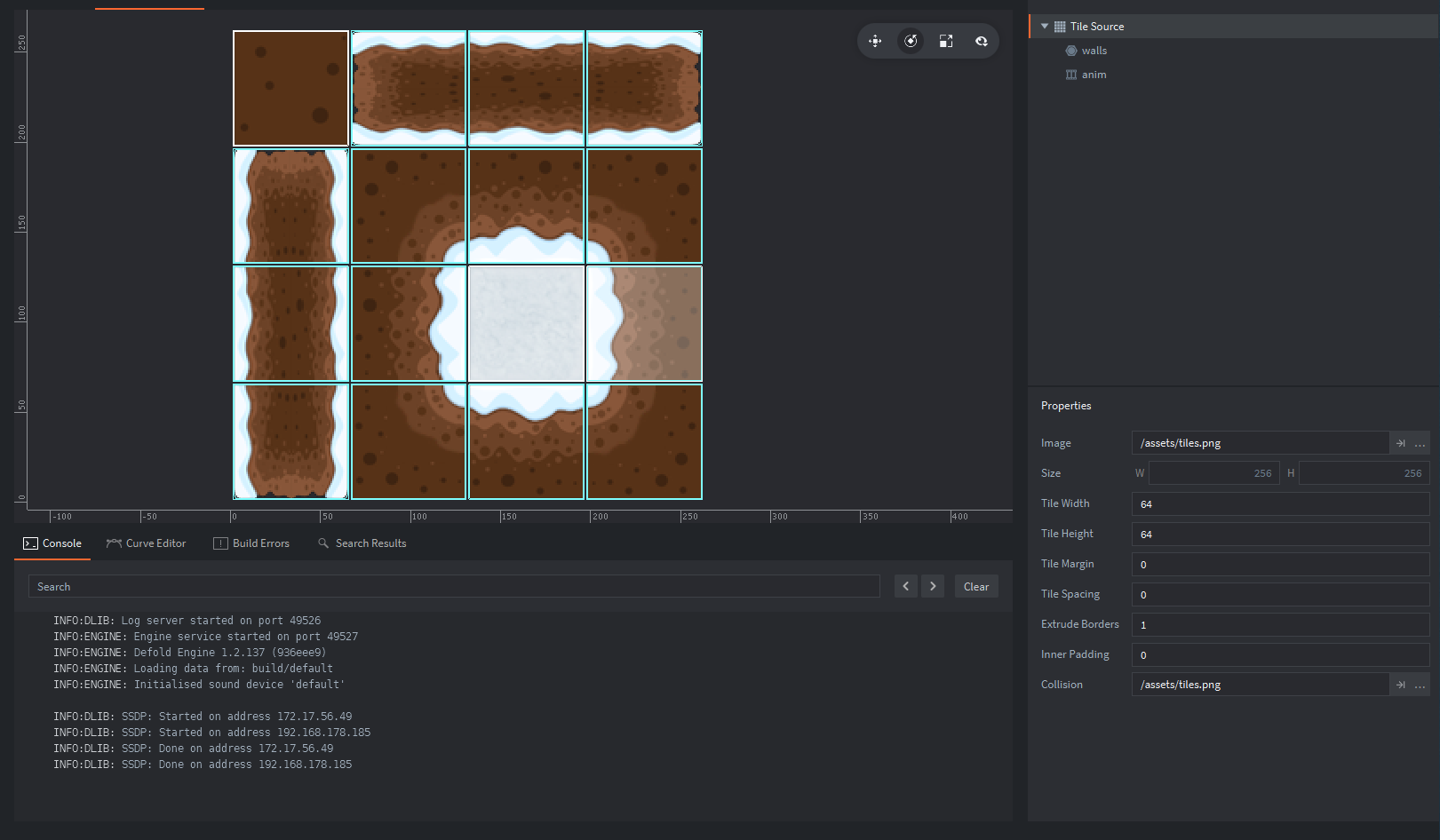Viewport: 1440px width, 840px height.
Task: Click the 'Loading data from: build/default' line
Action: pos(193,669)
